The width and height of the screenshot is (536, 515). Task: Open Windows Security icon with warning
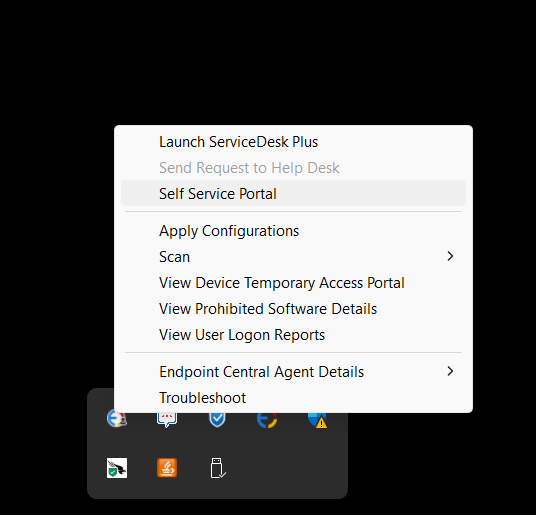pyautogui.click(x=318, y=420)
